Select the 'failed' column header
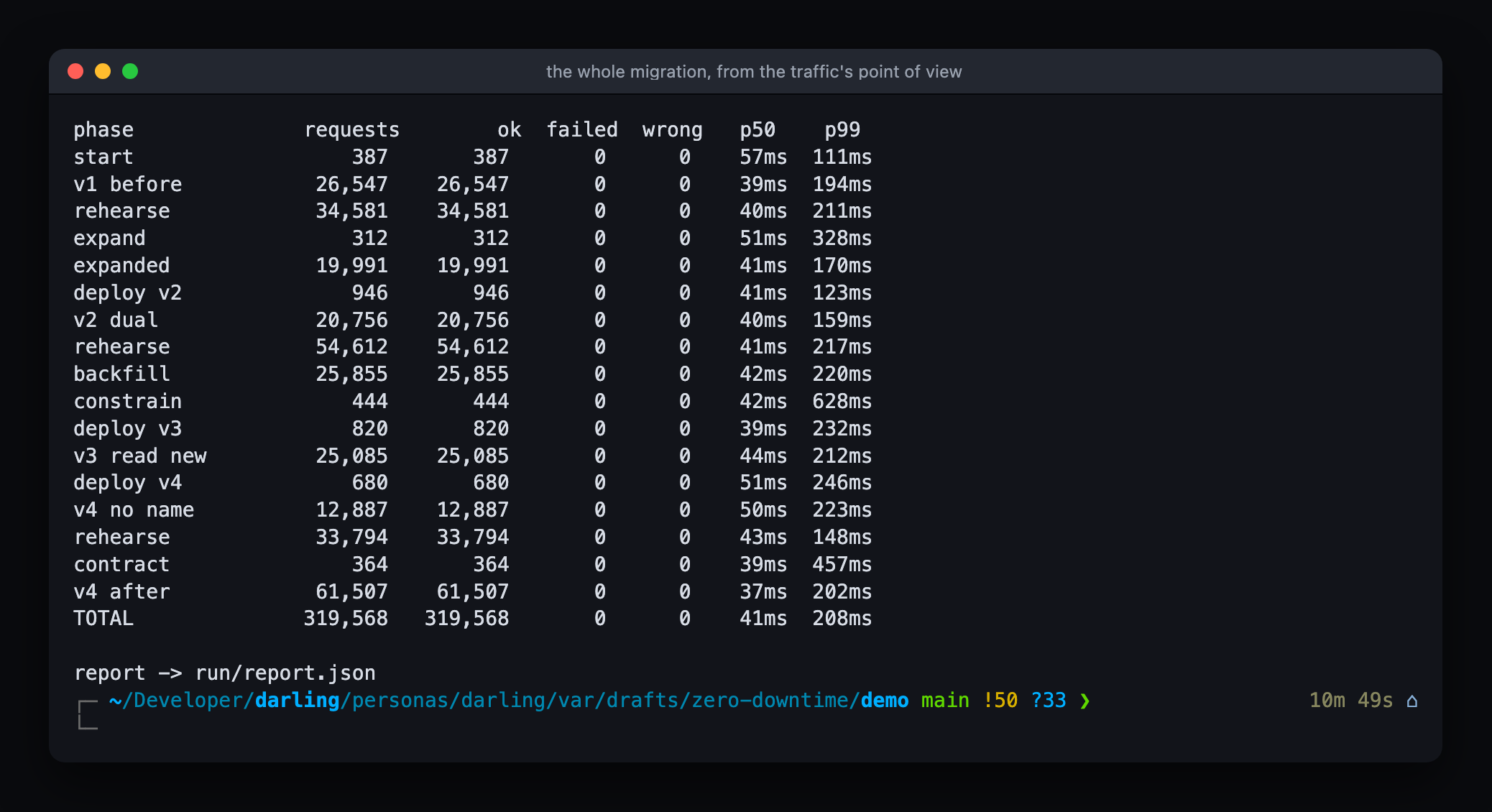The image size is (1492, 812). coord(582,130)
